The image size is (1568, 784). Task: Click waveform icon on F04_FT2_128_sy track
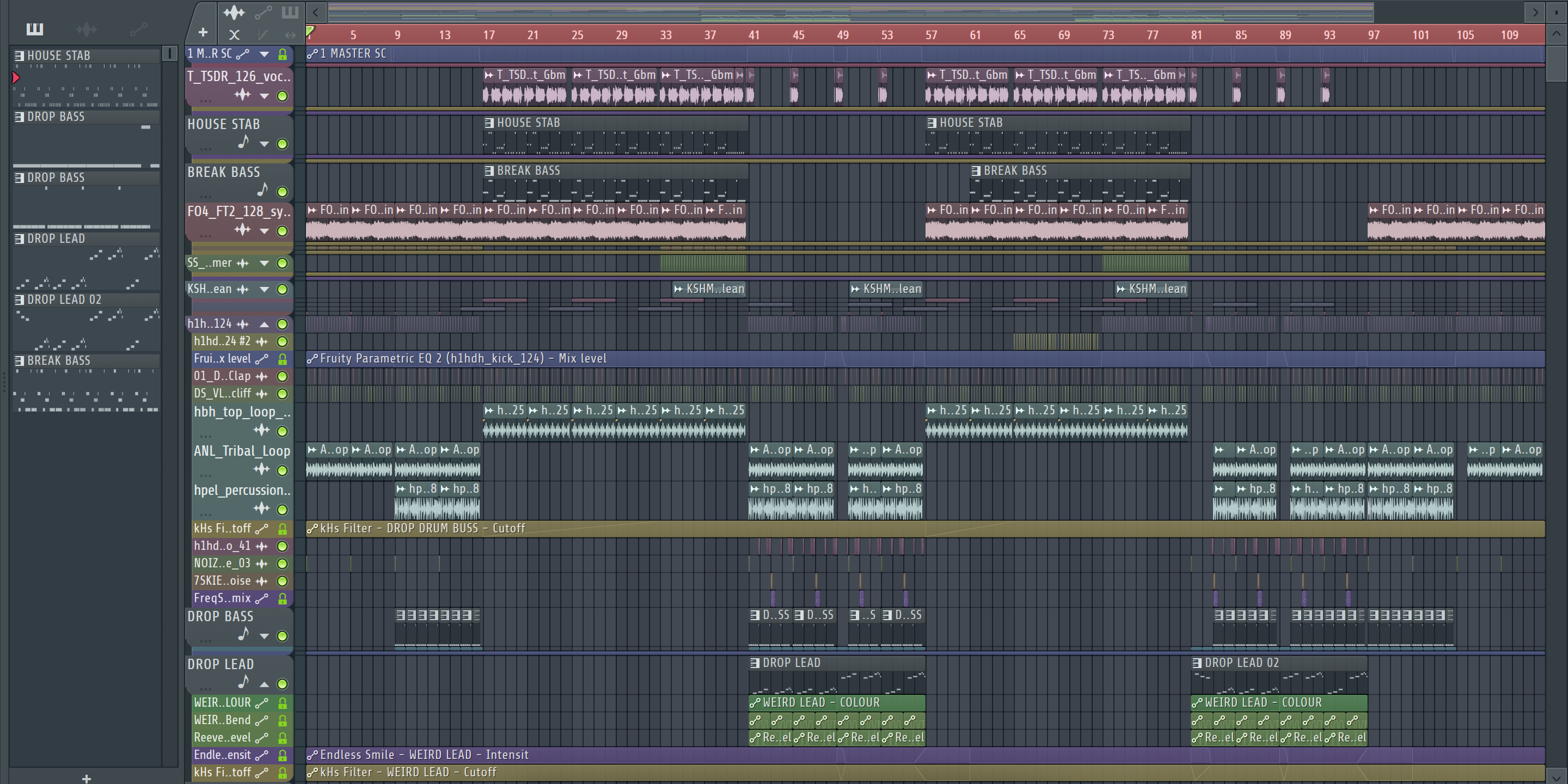242,229
